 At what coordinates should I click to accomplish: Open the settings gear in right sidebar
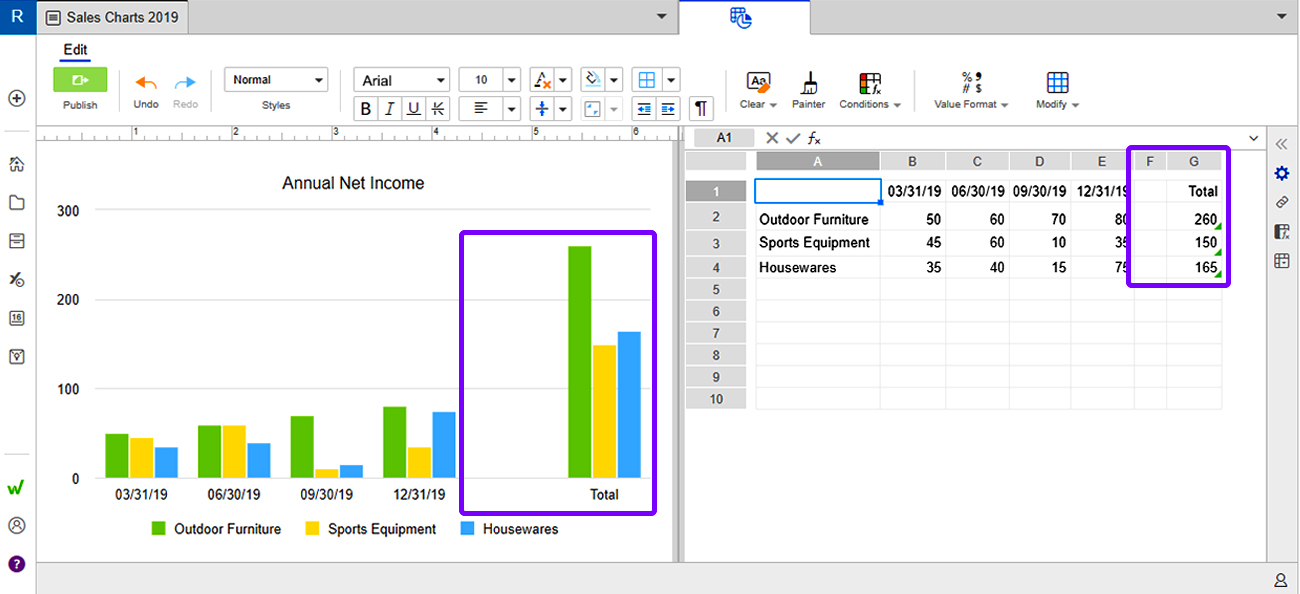[x=1282, y=173]
